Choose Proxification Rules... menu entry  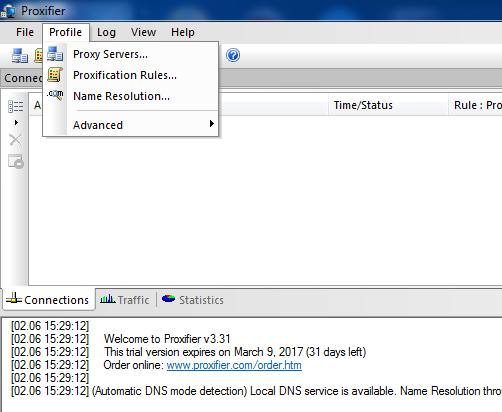click(x=131, y=75)
